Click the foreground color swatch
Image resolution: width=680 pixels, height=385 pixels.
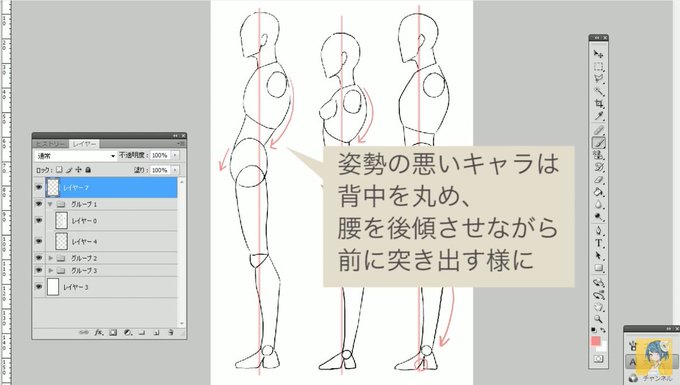pyautogui.click(x=596, y=341)
